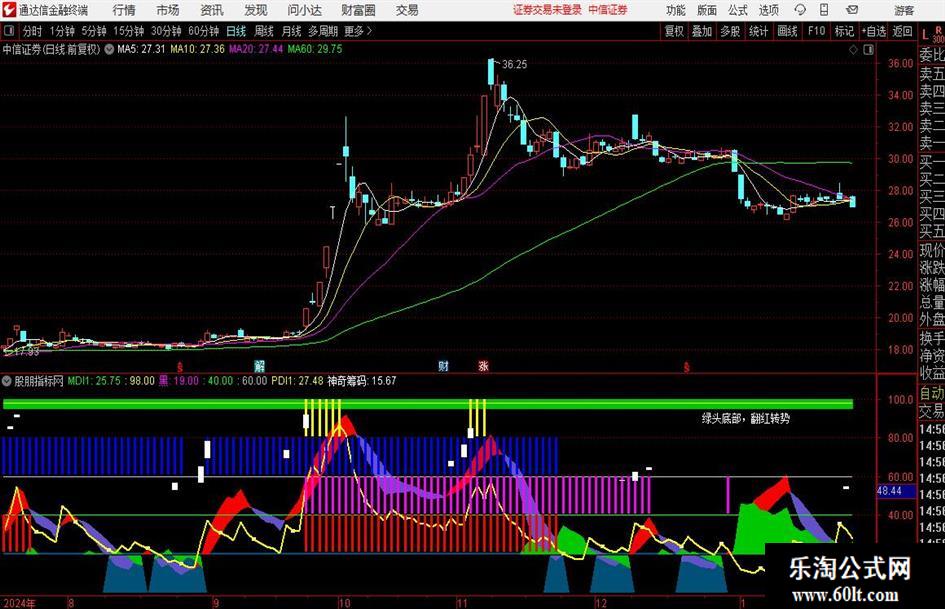The image size is (945, 609).
Task: Click the 标记 mark button
Action: click(x=844, y=31)
